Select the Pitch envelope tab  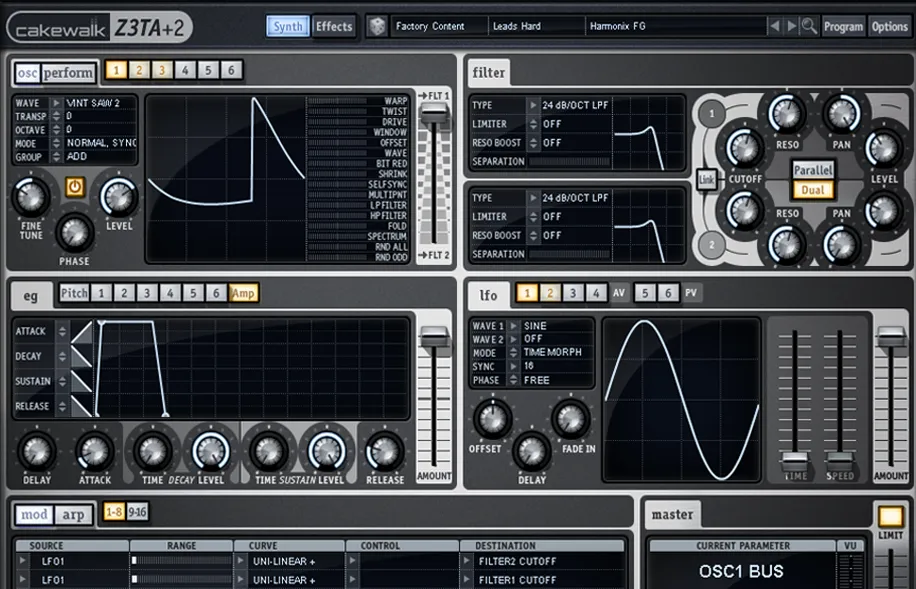click(74, 293)
